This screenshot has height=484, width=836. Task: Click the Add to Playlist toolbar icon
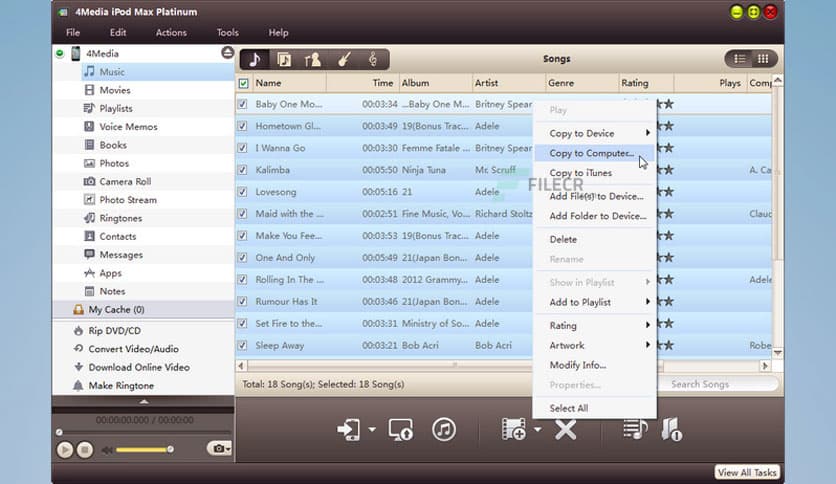(x=635, y=430)
